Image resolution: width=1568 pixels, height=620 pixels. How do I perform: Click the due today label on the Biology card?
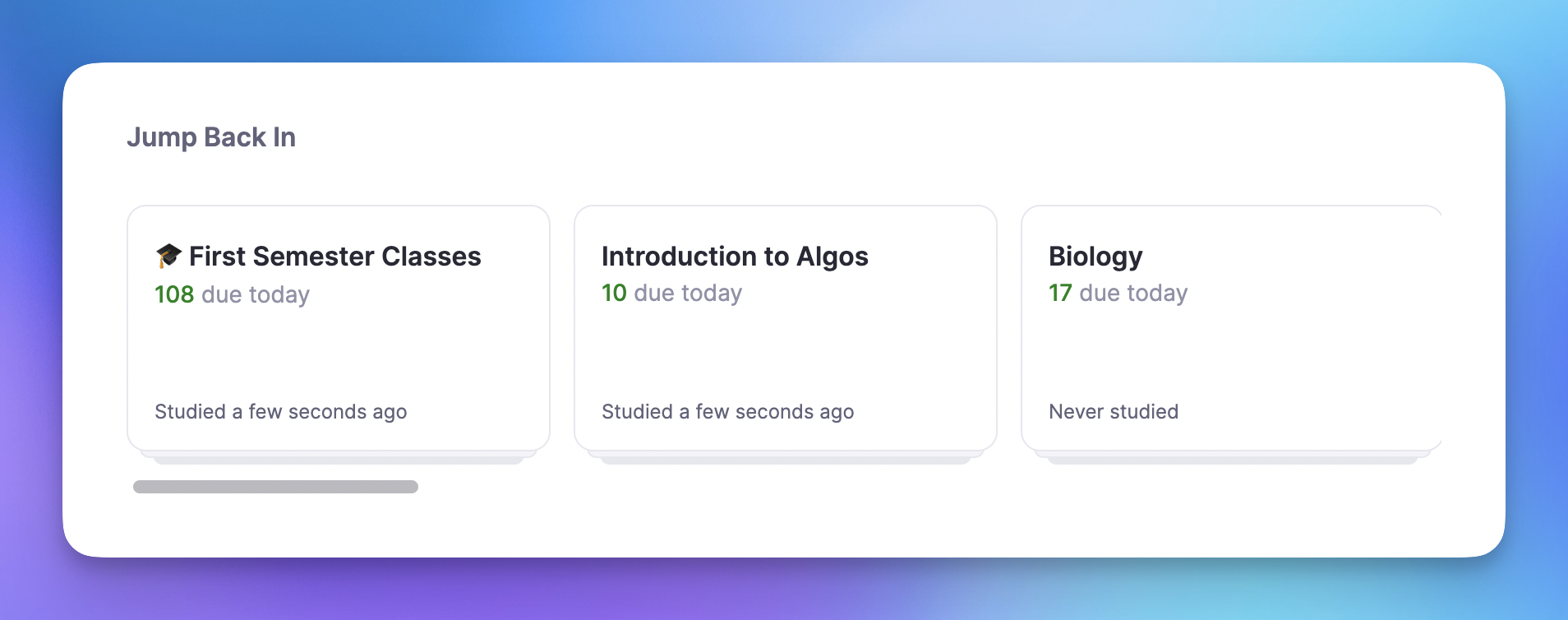point(1132,293)
